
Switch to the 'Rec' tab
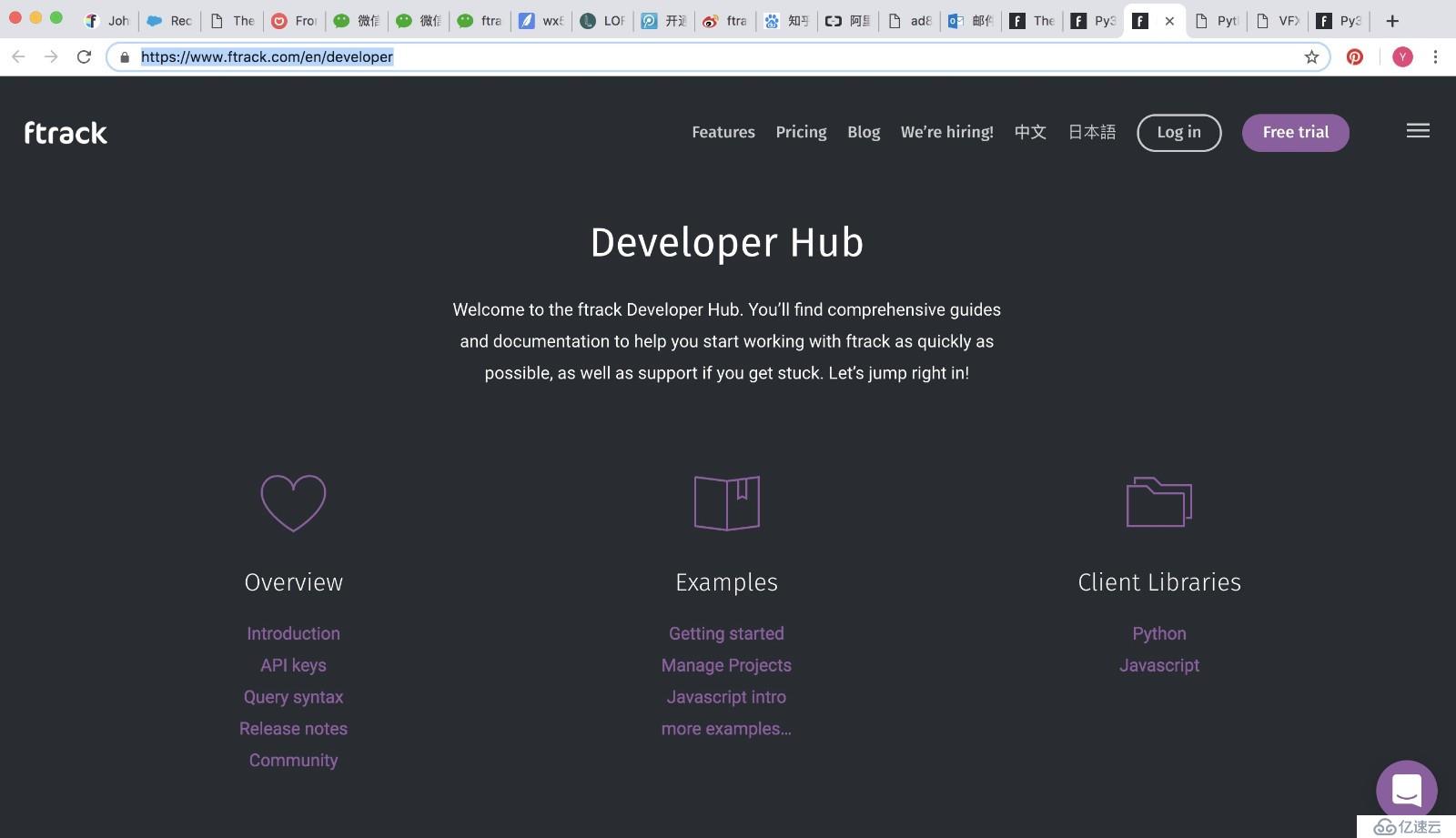click(x=170, y=20)
